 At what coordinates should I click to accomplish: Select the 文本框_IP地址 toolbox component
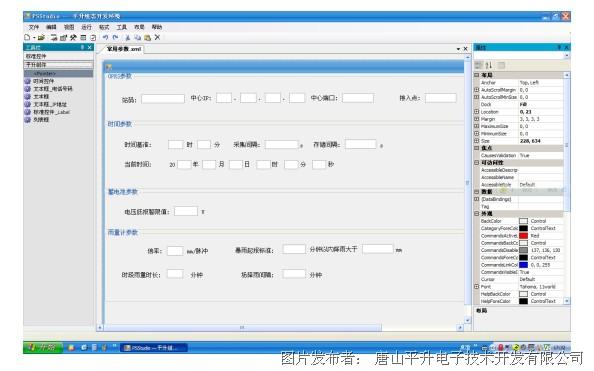pos(46,104)
